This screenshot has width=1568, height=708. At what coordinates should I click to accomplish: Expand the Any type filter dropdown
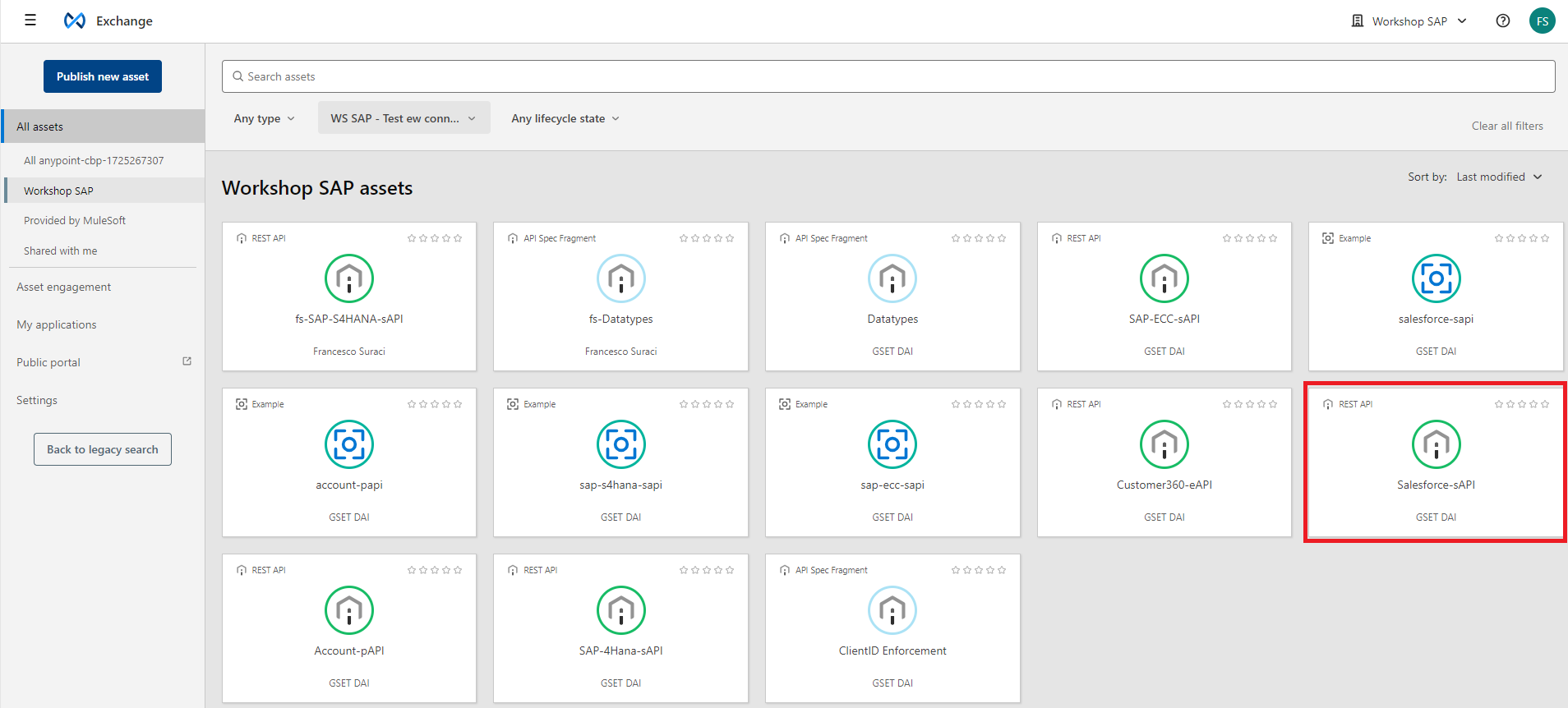(x=264, y=118)
